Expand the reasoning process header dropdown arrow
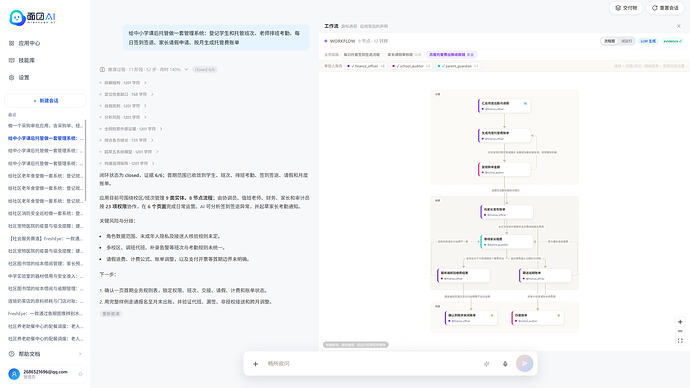The image size is (690, 388). [186, 70]
